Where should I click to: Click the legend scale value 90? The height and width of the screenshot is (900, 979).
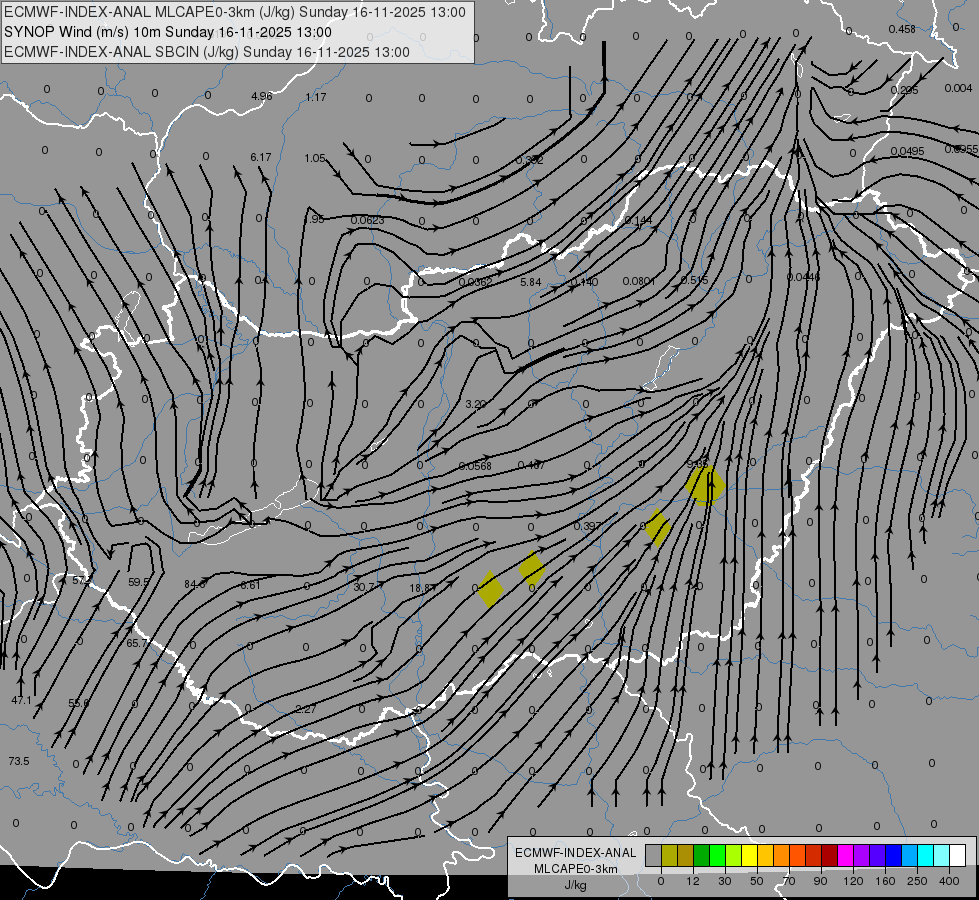[821, 881]
